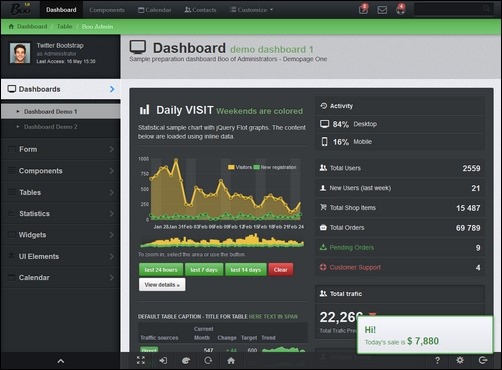The height and width of the screenshot is (370, 502).
Task: Click the sign-in arrow icon in footer
Action: (163, 361)
